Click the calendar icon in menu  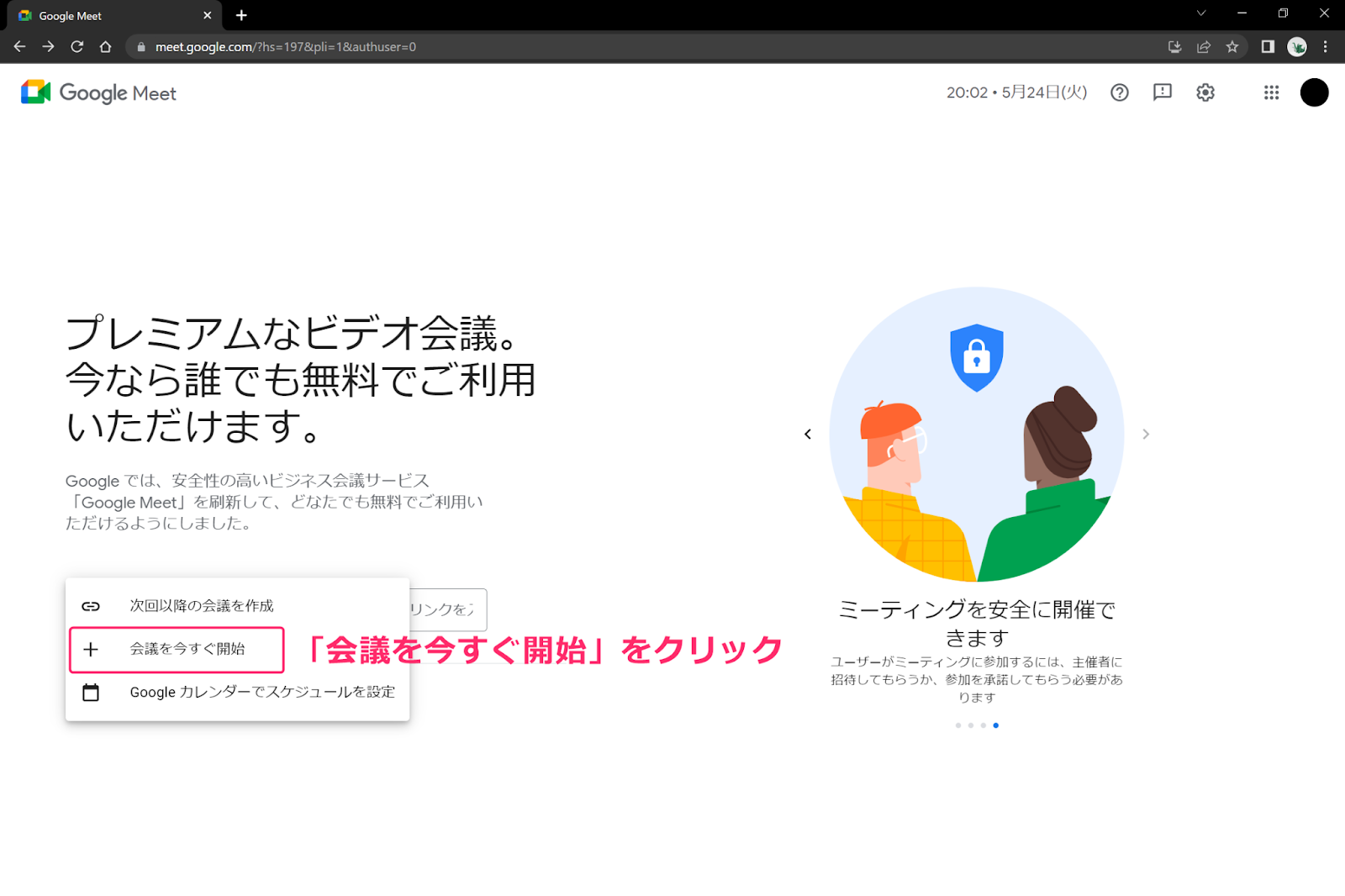[x=91, y=692]
